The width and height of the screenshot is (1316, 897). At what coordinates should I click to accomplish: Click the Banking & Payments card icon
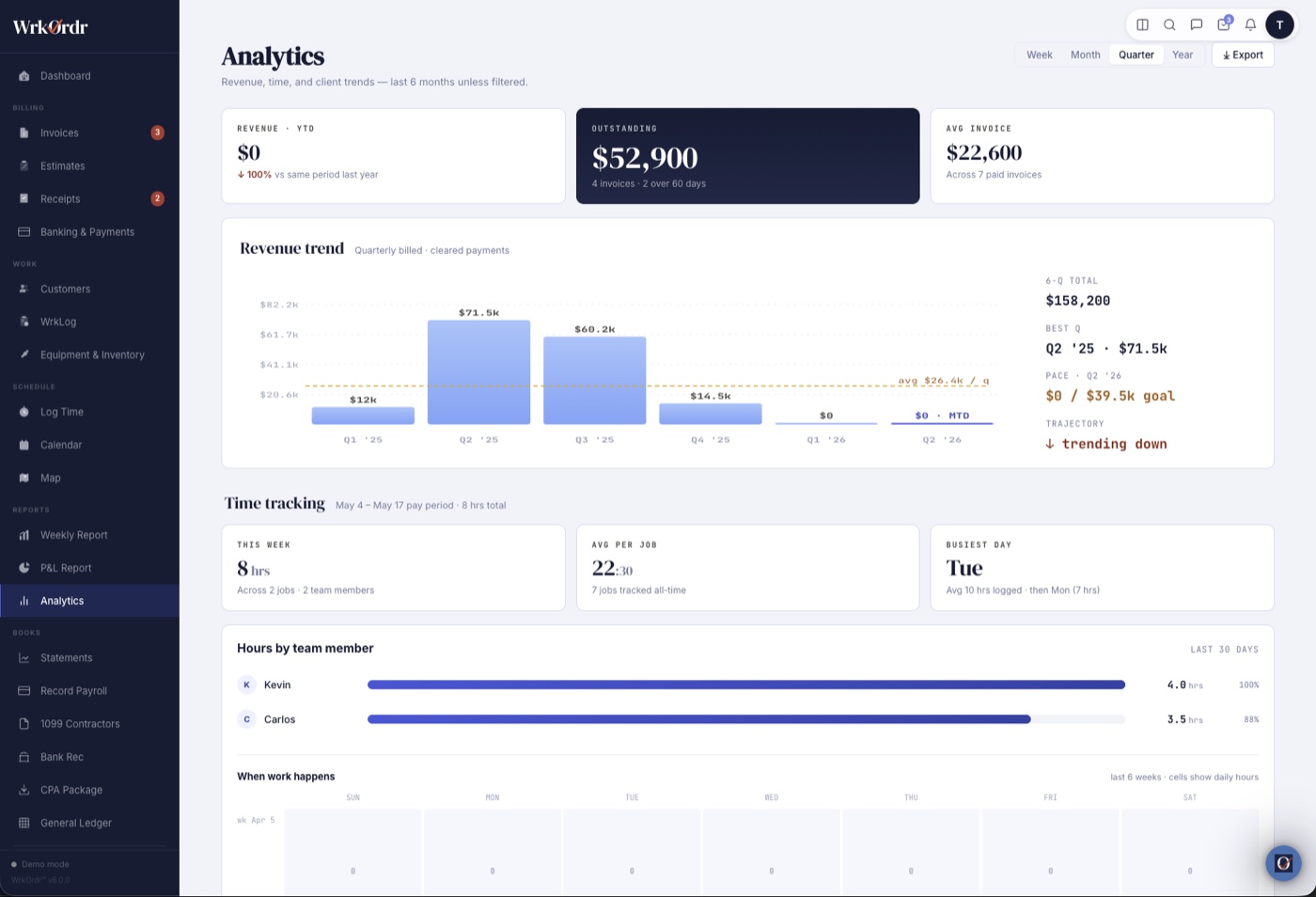click(x=24, y=232)
